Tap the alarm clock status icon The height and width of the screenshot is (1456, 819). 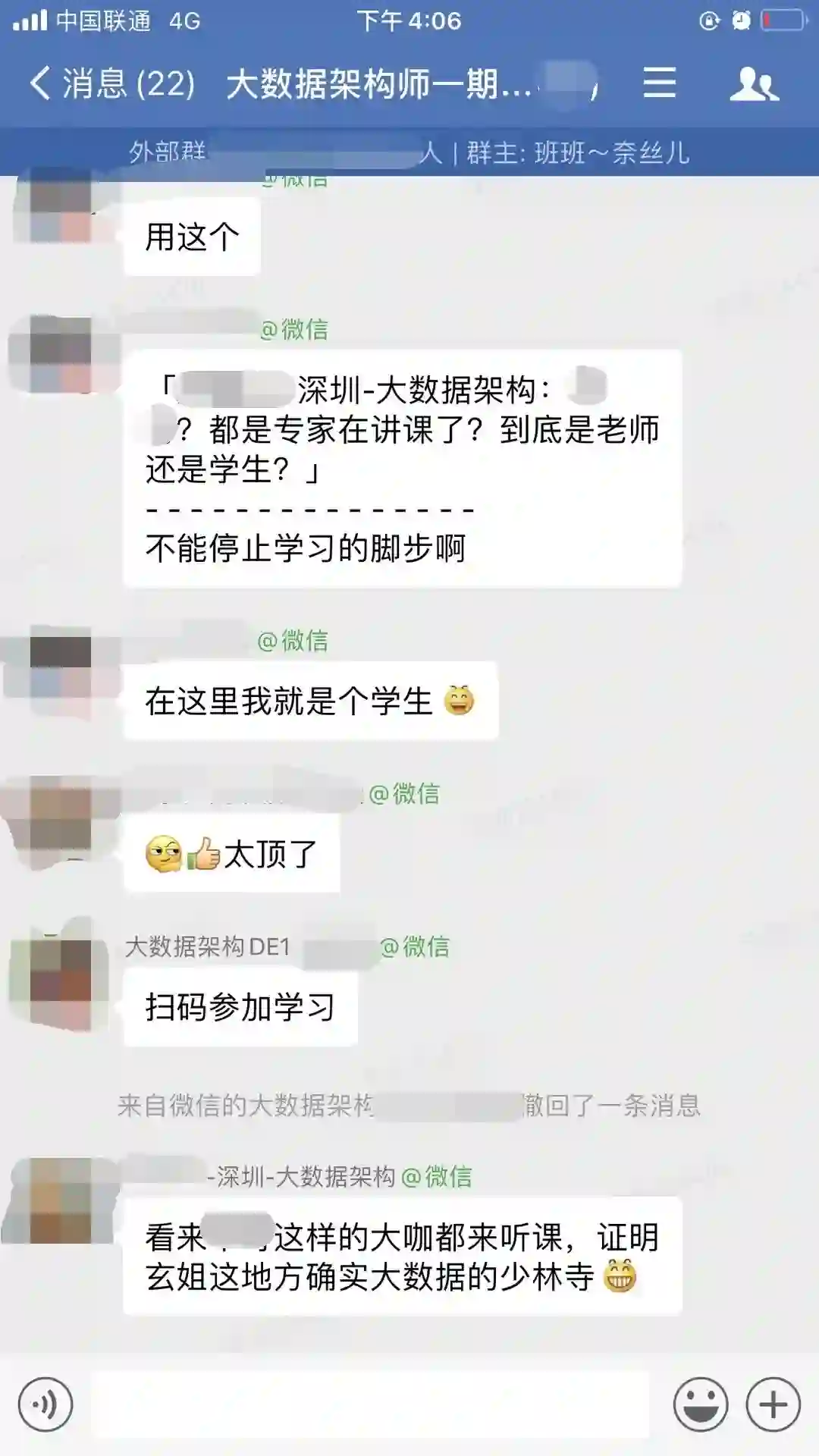(741, 20)
